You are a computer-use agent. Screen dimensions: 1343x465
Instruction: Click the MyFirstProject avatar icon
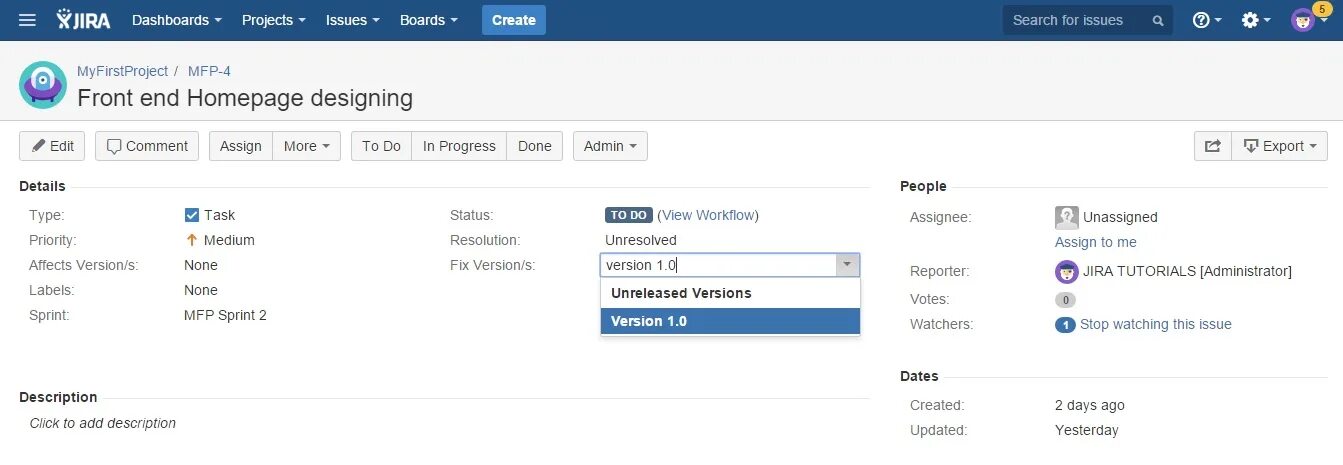pos(43,85)
